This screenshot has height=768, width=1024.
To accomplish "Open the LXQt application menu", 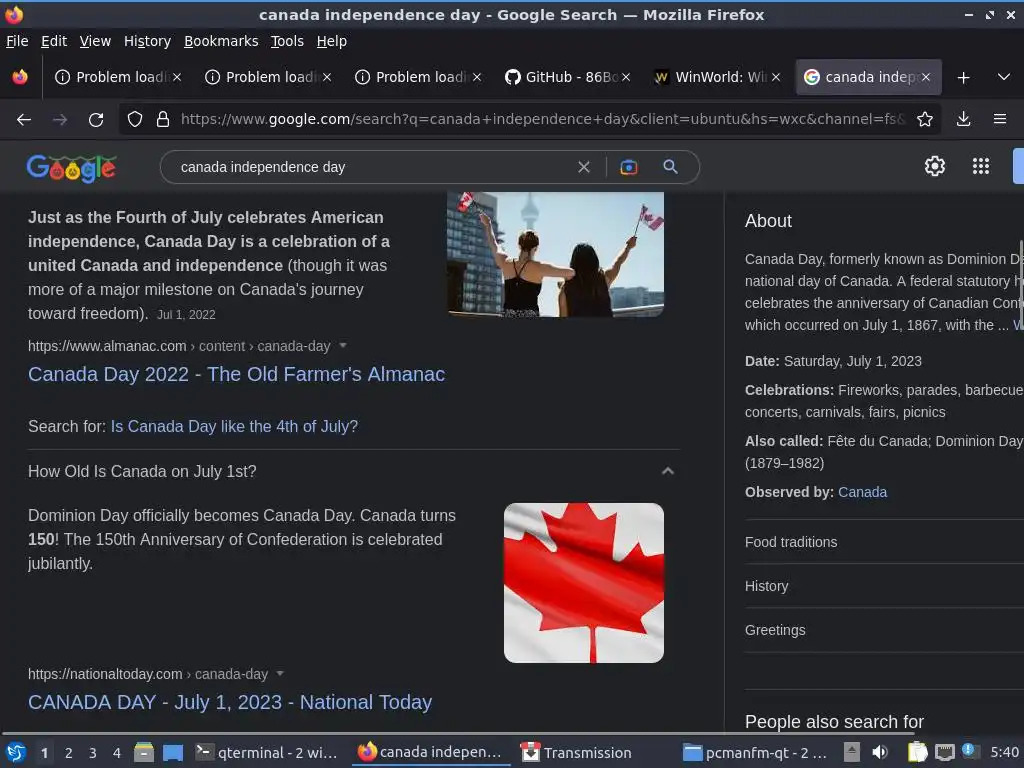I will (15, 753).
